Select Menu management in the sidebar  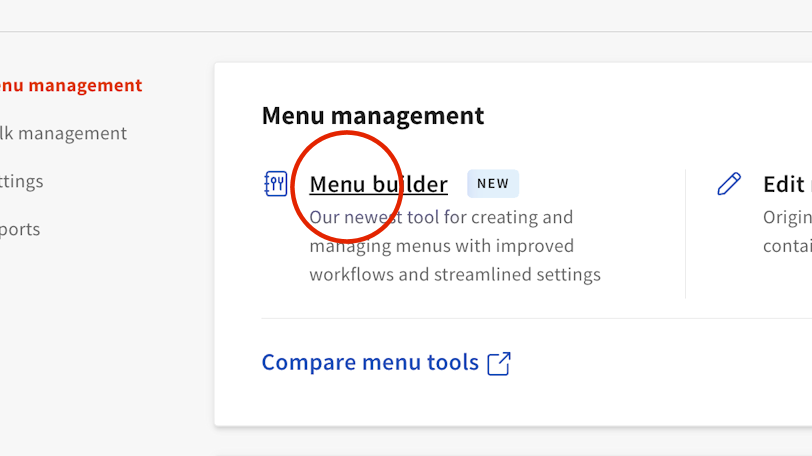pyautogui.click(x=72, y=86)
